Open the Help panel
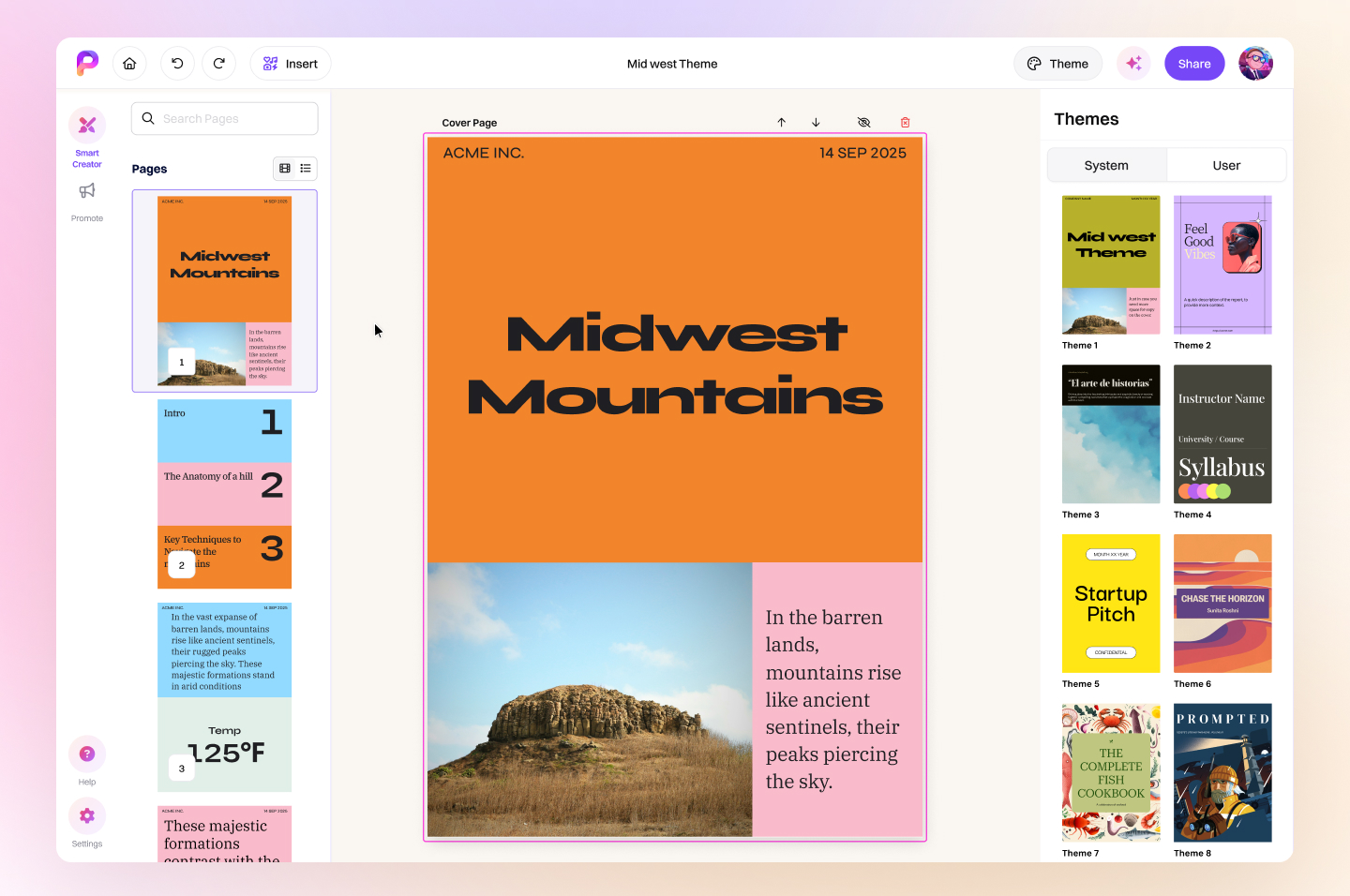This screenshot has height=896, width=1350. point(86,754)
